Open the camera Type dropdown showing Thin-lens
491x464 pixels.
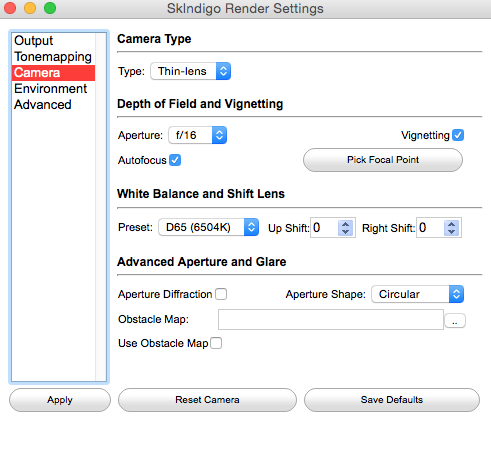190,71
